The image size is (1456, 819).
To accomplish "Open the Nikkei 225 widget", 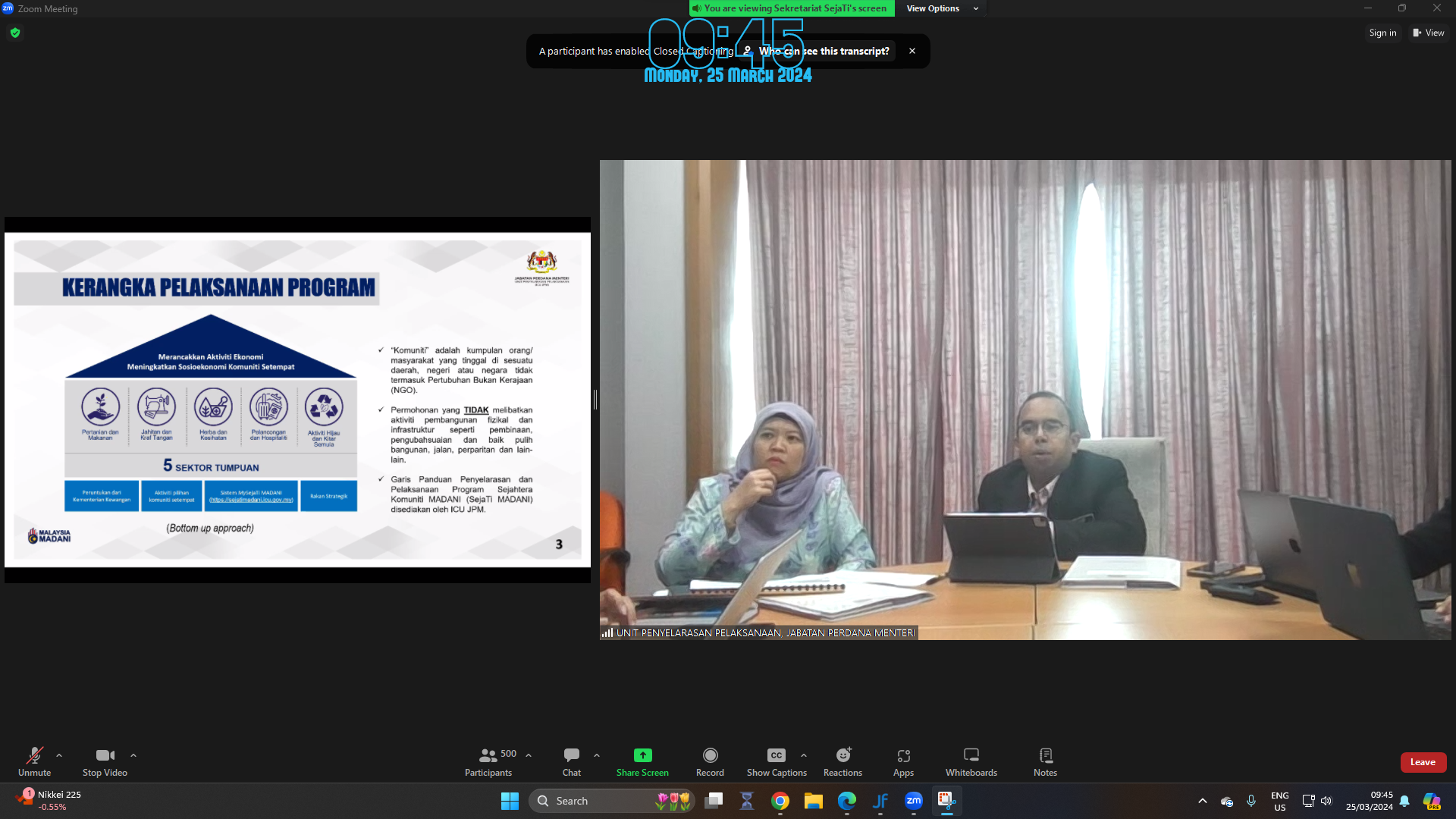I will [x=49, y=801].
